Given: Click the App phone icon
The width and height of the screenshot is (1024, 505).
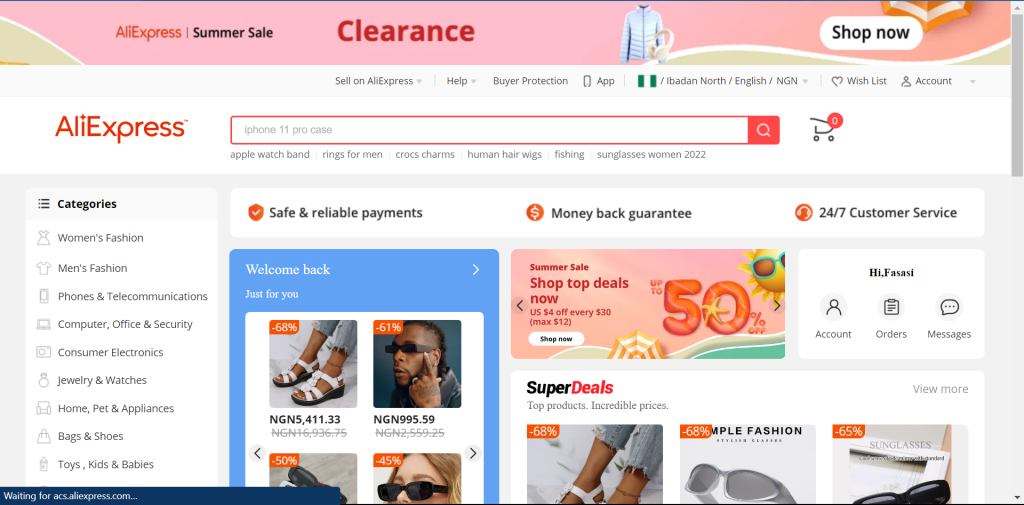Looking at the screenshot, I should tap(587, 81).
